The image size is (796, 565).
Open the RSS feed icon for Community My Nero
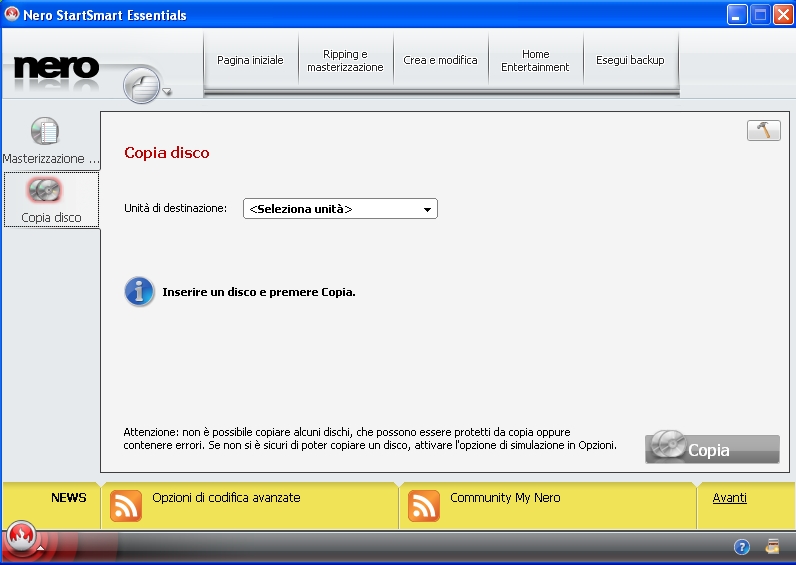pos(423,506)
